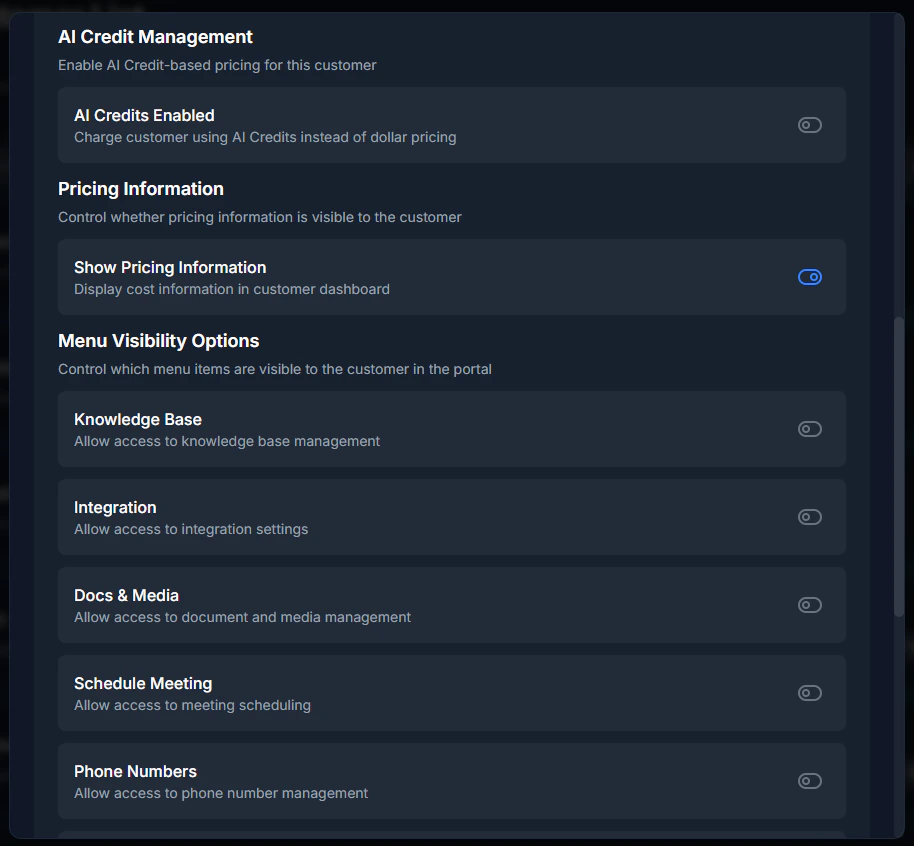Turn on the Integration toggle
The image size is (914, 846).
point(809,517)
